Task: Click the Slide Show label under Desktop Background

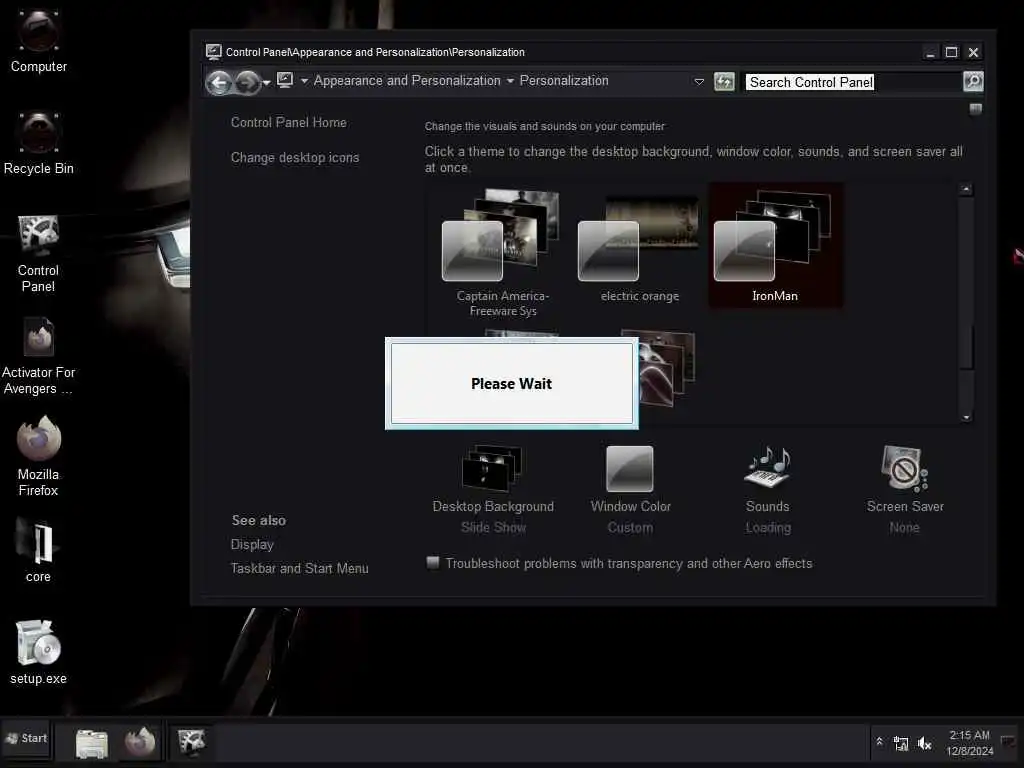Action: pyautogui.click(x=493, y=527)
